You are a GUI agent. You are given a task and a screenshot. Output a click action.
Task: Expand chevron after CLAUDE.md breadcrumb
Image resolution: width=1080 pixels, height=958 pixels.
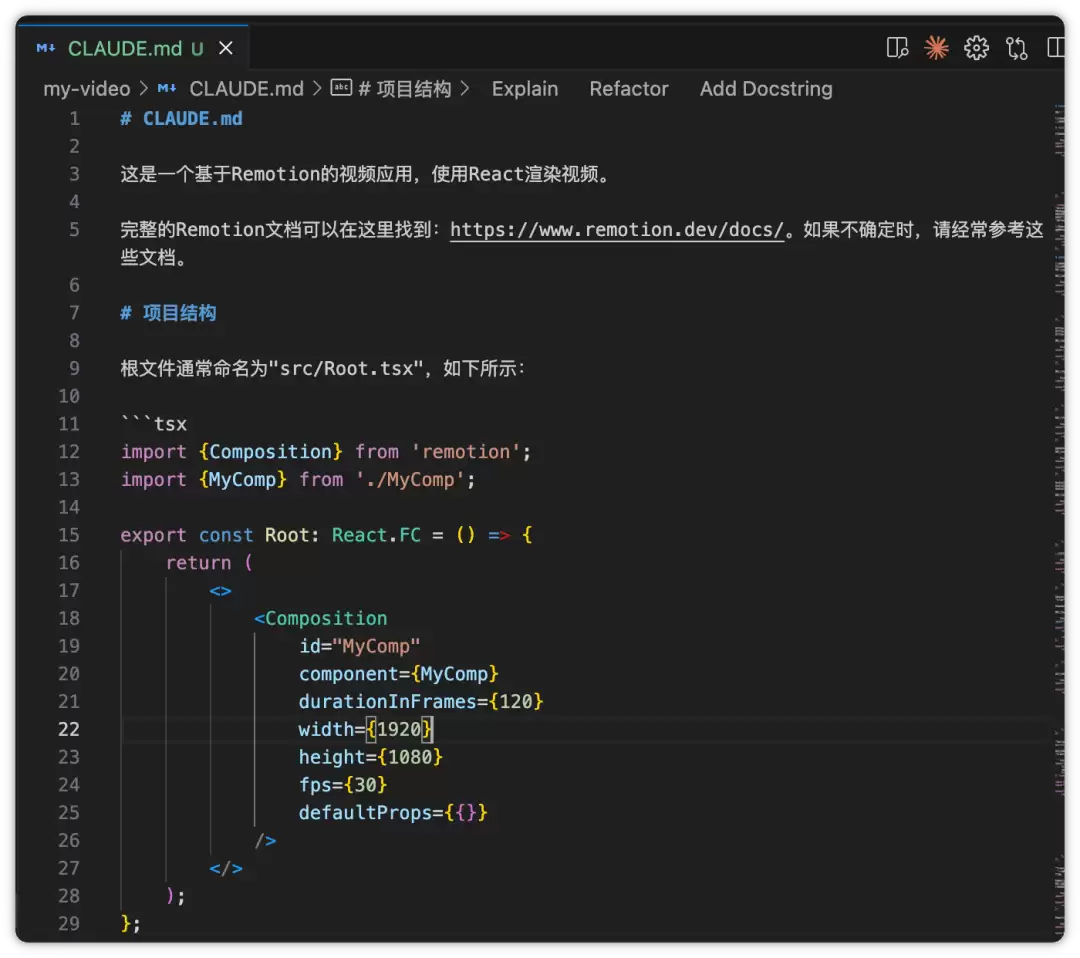point(317,89)
